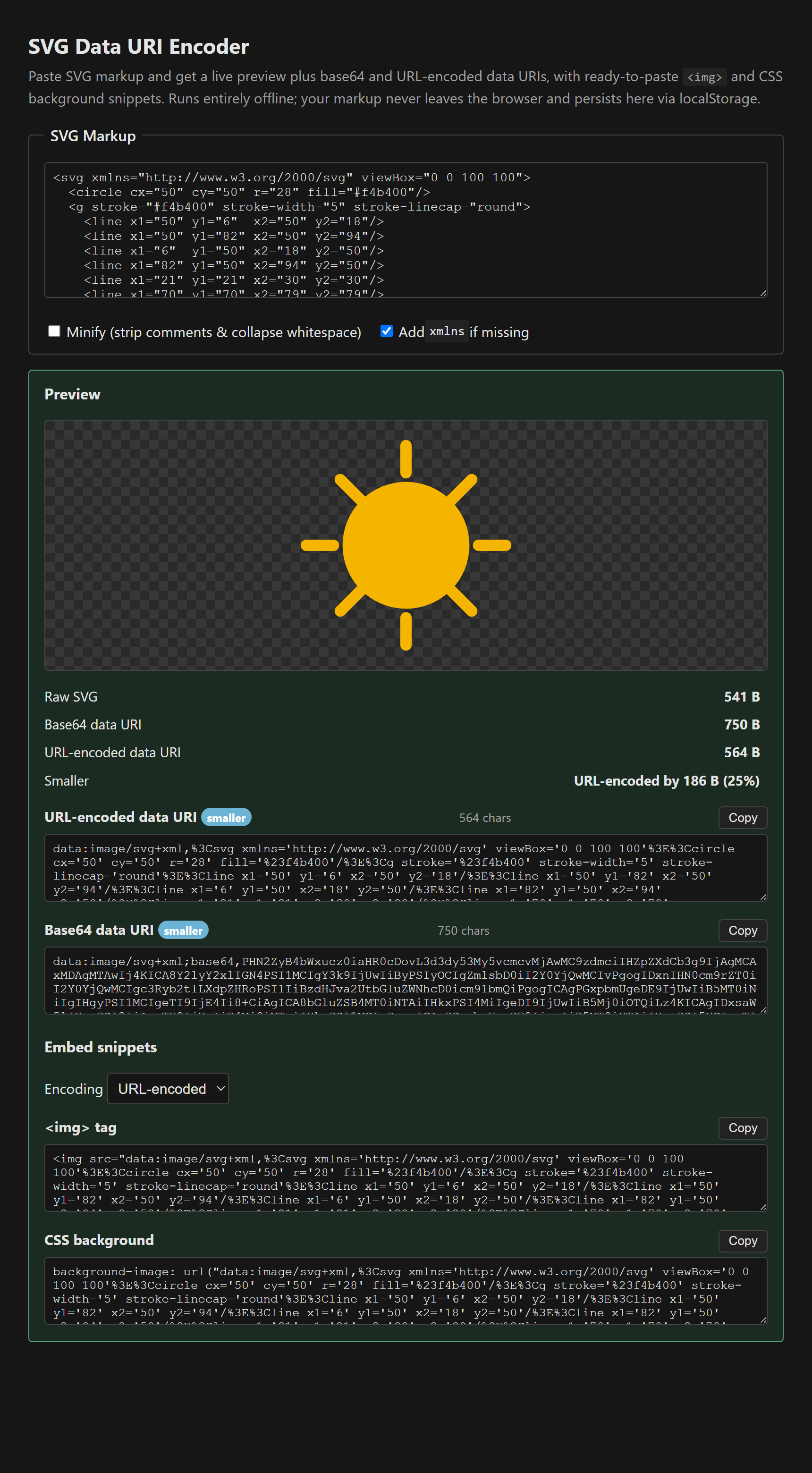812x1473 pixels.
Task: Copy the img tag snippet
Action: coord(742,1127)
